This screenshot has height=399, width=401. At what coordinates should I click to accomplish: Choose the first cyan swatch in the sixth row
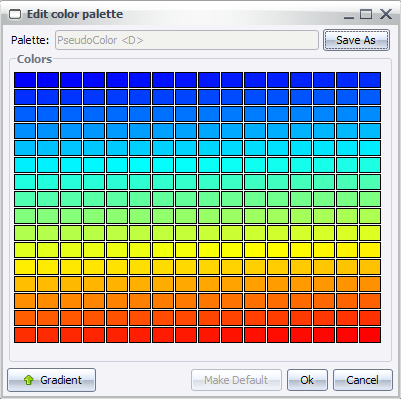(x=25, y=165)
